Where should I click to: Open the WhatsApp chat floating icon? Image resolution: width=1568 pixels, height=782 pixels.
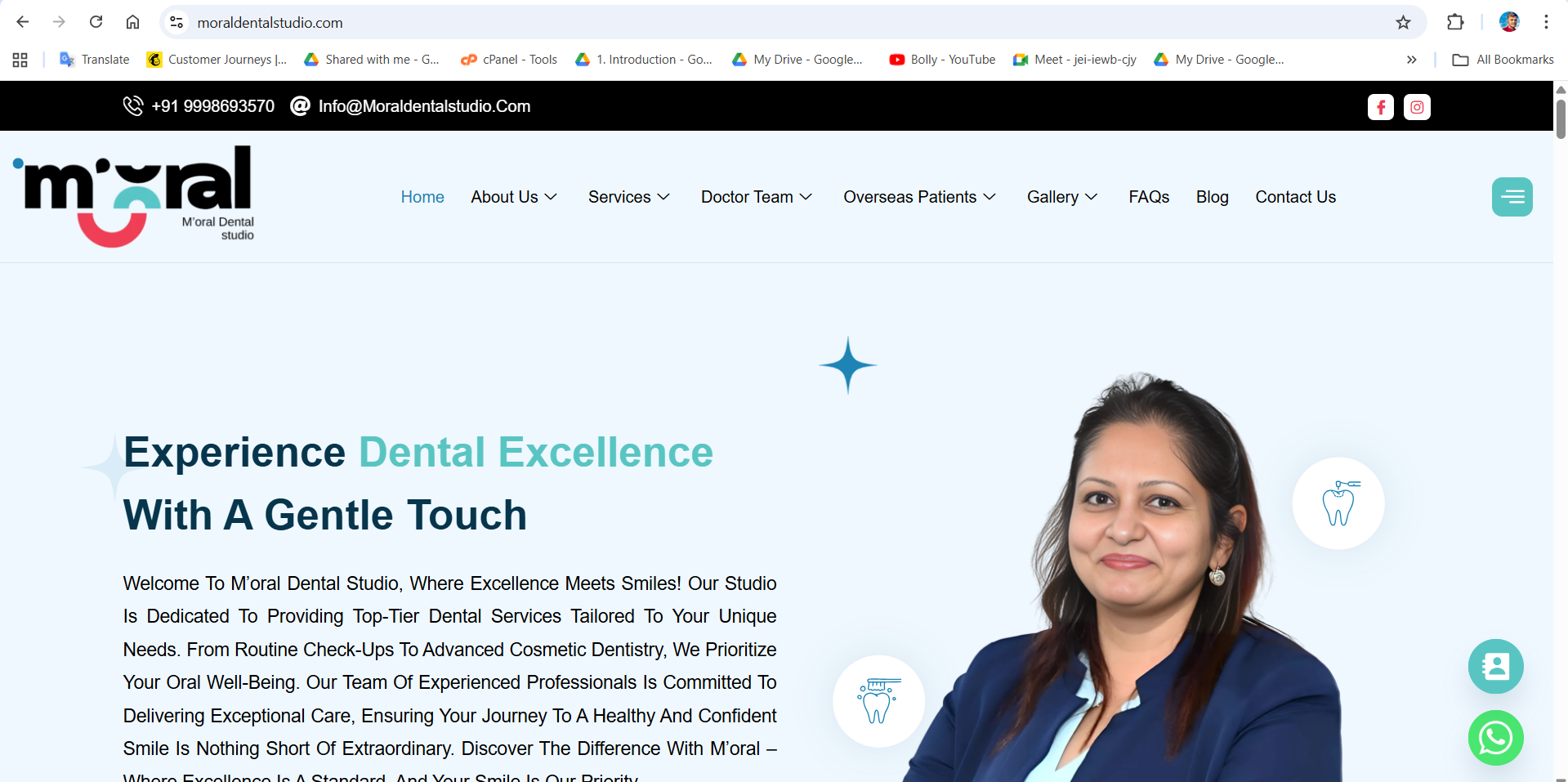click(x=1495, y=738)
